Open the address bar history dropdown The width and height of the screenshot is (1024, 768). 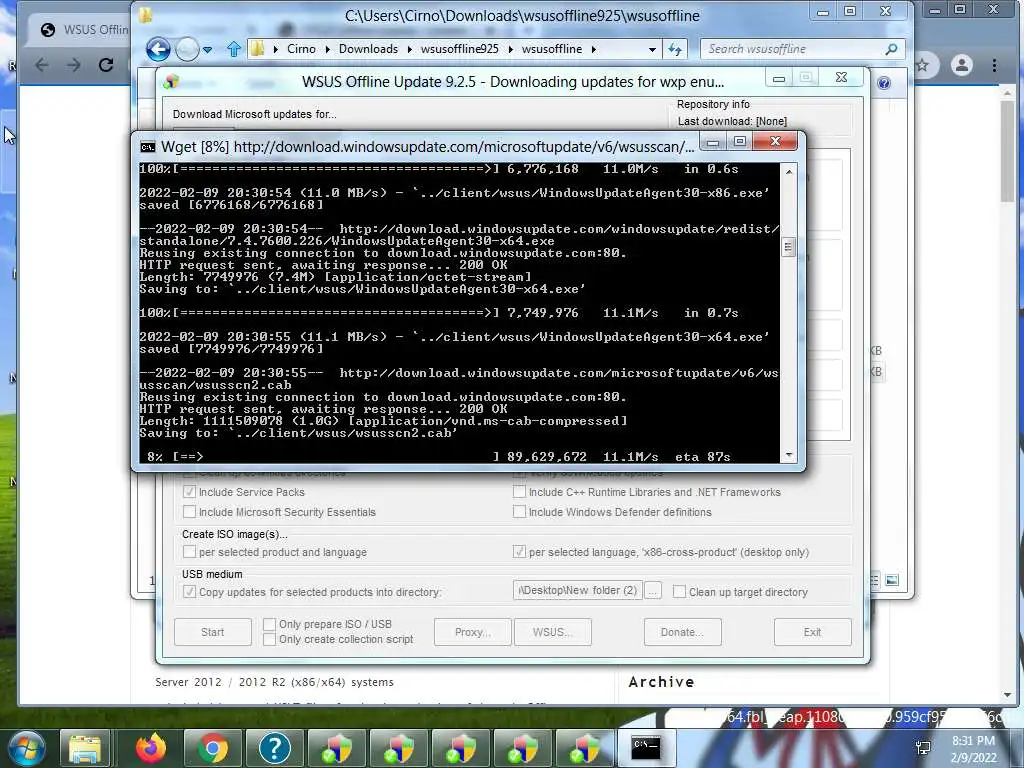click(x=652, y=50)
